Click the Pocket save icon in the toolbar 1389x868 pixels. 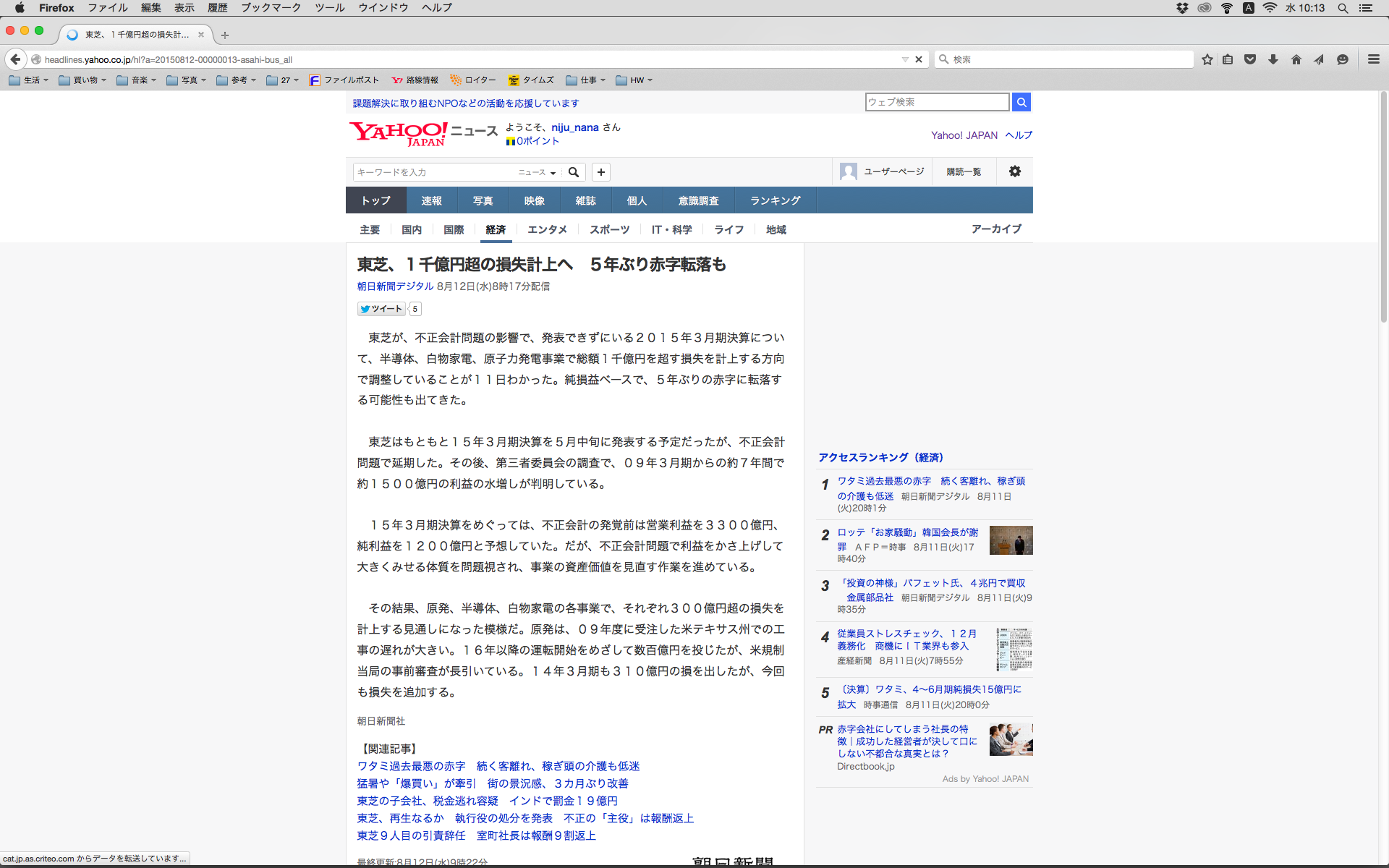[x=1250, y=59]
